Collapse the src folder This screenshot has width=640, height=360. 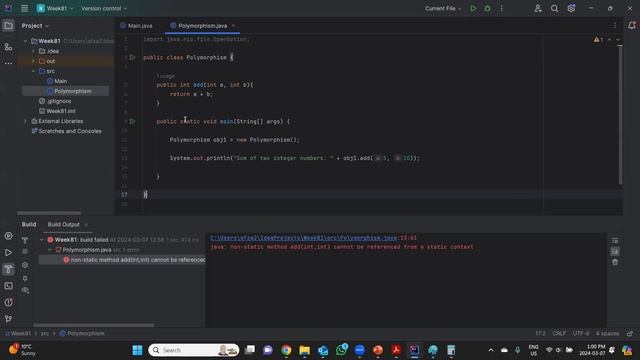tap(33, 71)
